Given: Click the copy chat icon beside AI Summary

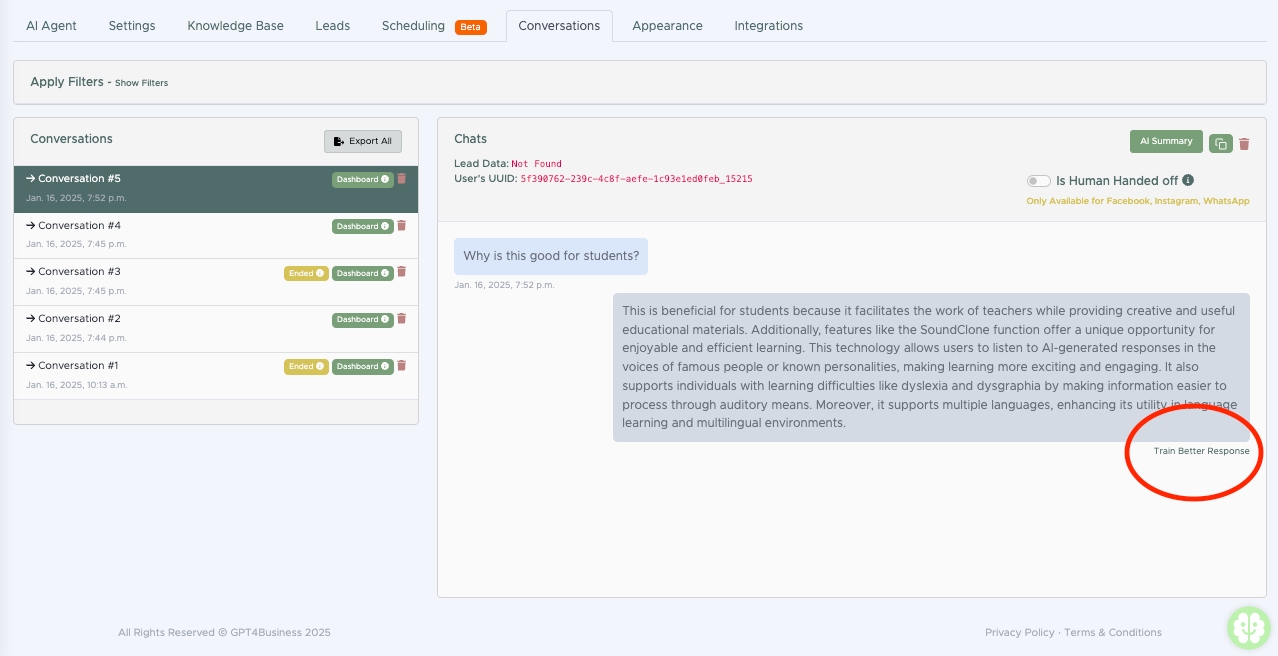Looking at the screenshot, I should [x=1220, y=143].
